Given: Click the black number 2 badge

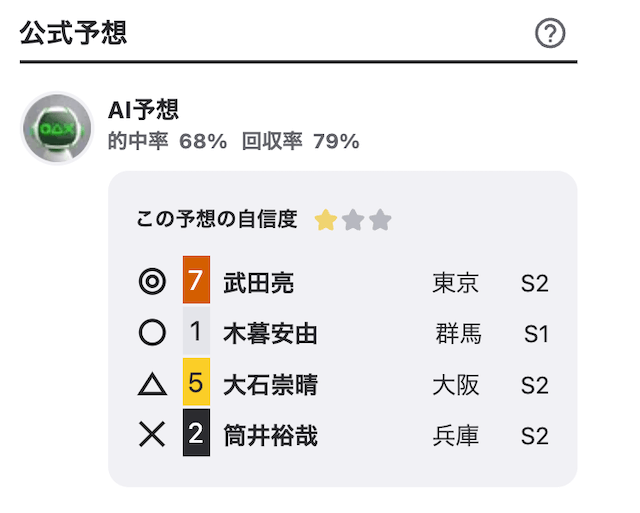Looking at the screenshot, I should pyautogui.click(x=196, y=433).
